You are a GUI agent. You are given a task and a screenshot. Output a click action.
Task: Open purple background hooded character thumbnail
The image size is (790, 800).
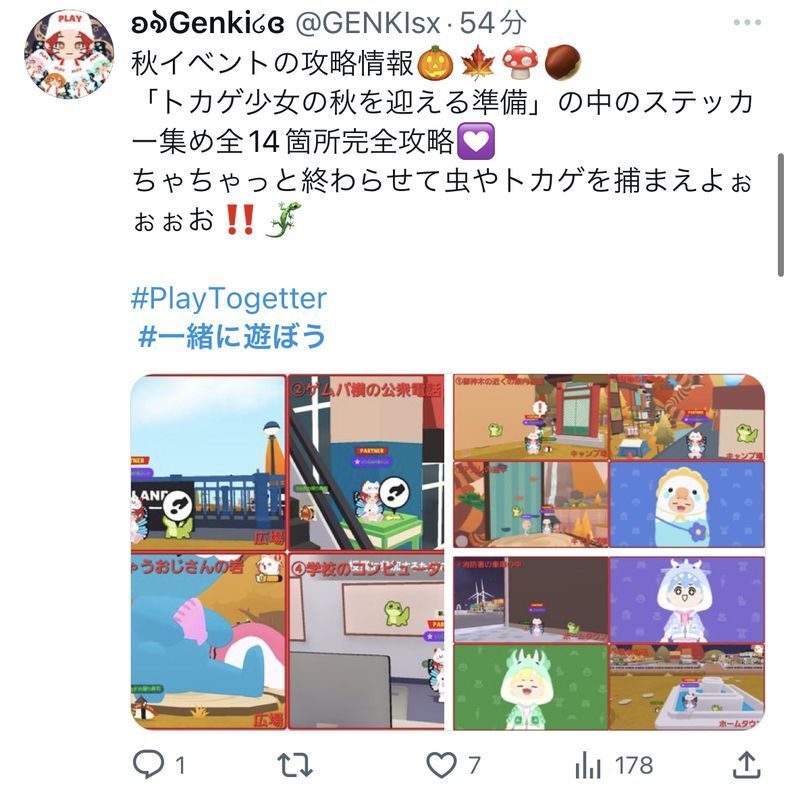[687, 599]
